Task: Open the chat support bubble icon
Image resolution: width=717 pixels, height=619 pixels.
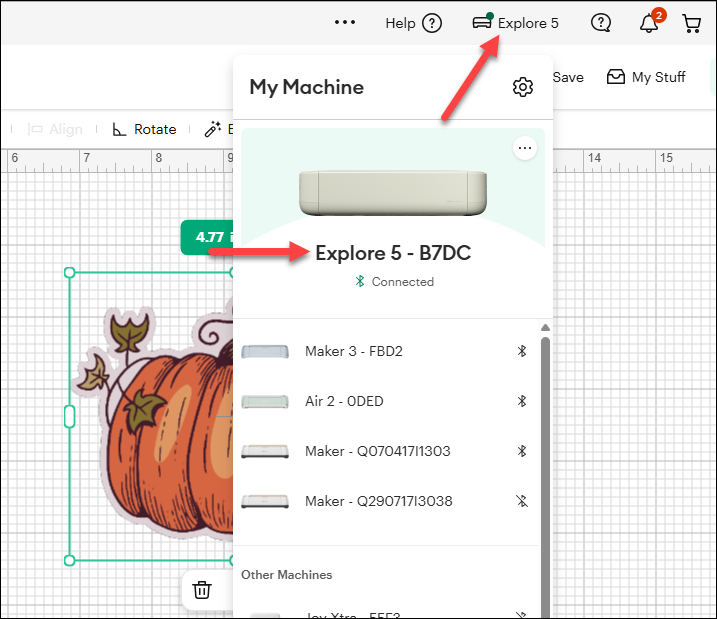Action: click(601, 22)
